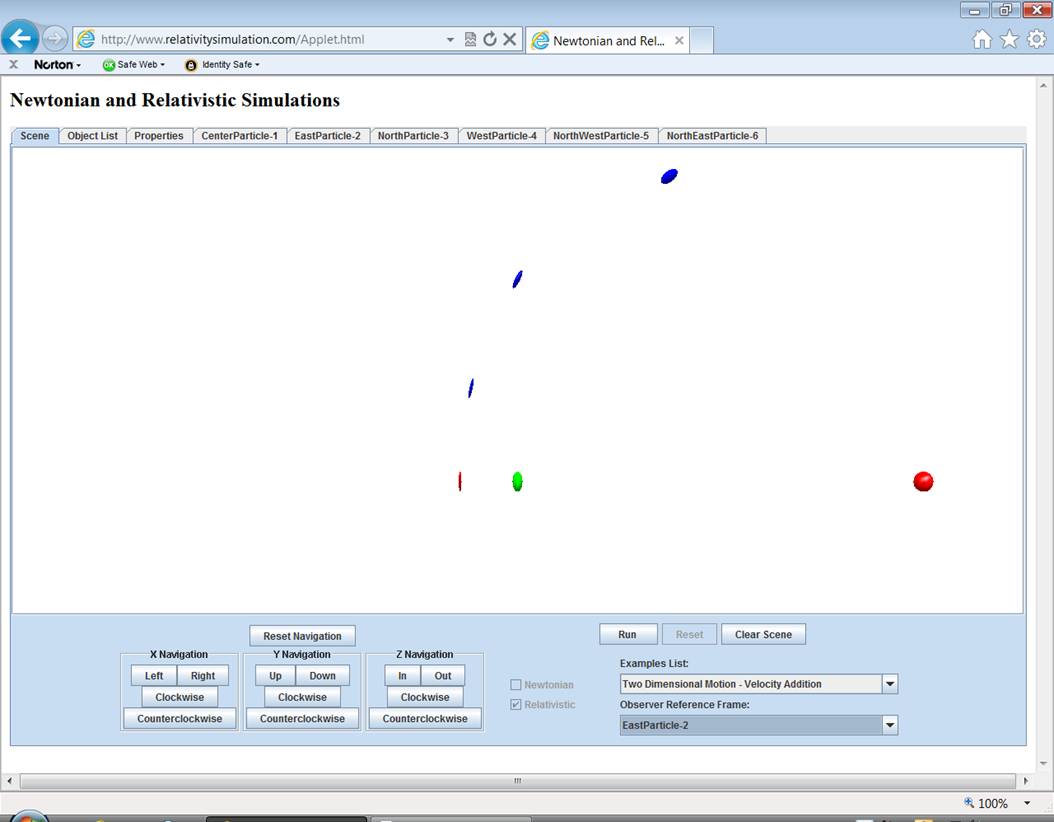Refresh the page with the reload icon
This screenshot has height=822, width=1054.
pyautogui.click(x=490, y=39)
